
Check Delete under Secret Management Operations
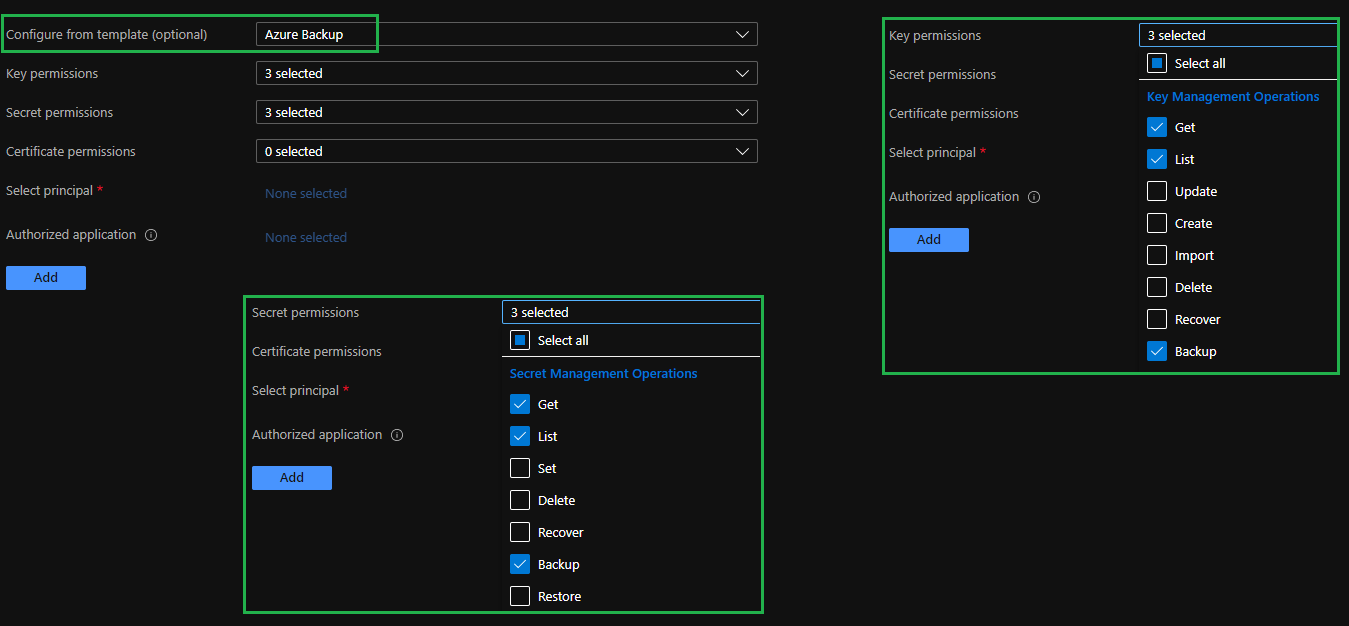[x=520, y=500]
